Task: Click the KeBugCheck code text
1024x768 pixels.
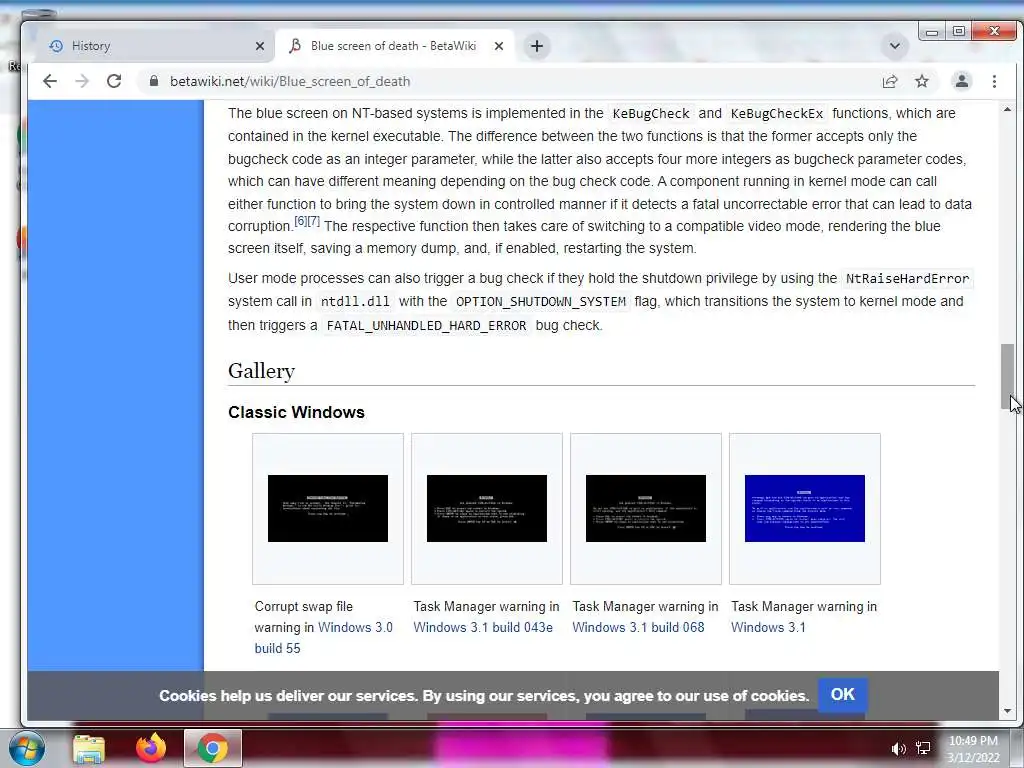Action: pos(650,114)
